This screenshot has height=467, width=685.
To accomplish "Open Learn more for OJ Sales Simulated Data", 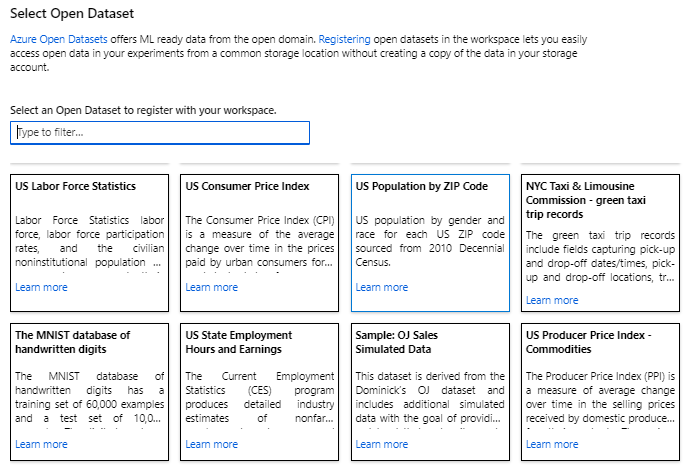I will pyautogui.click(x=382, y=444).
